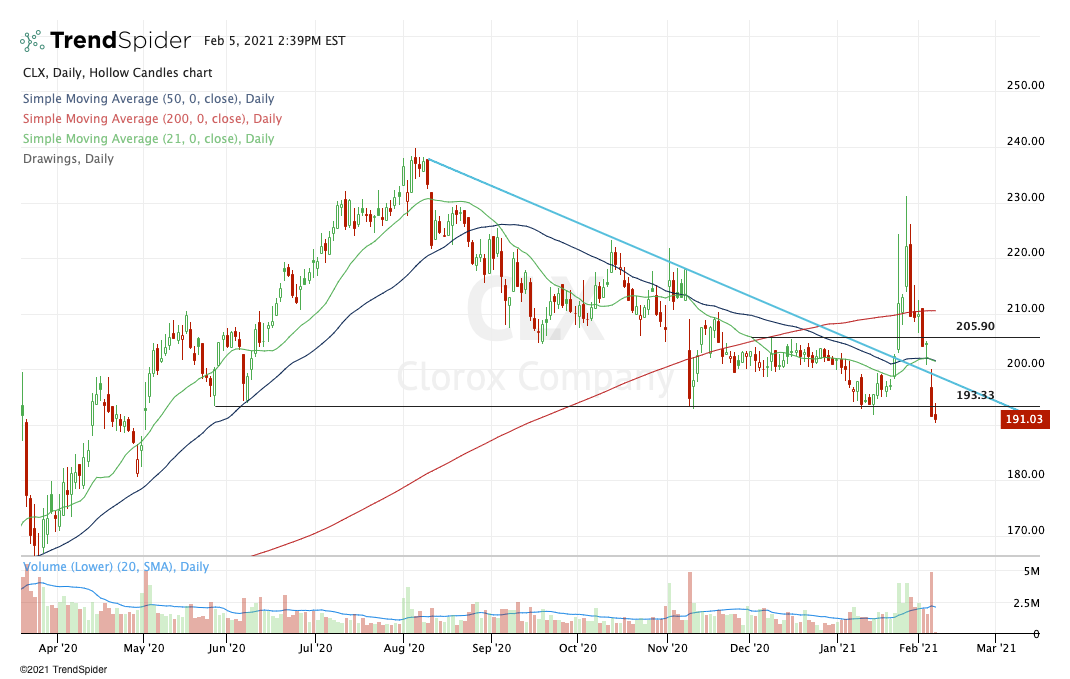Click the Aug '20 date axis label
Screen dimensions: 1070x679
point(404,648)
